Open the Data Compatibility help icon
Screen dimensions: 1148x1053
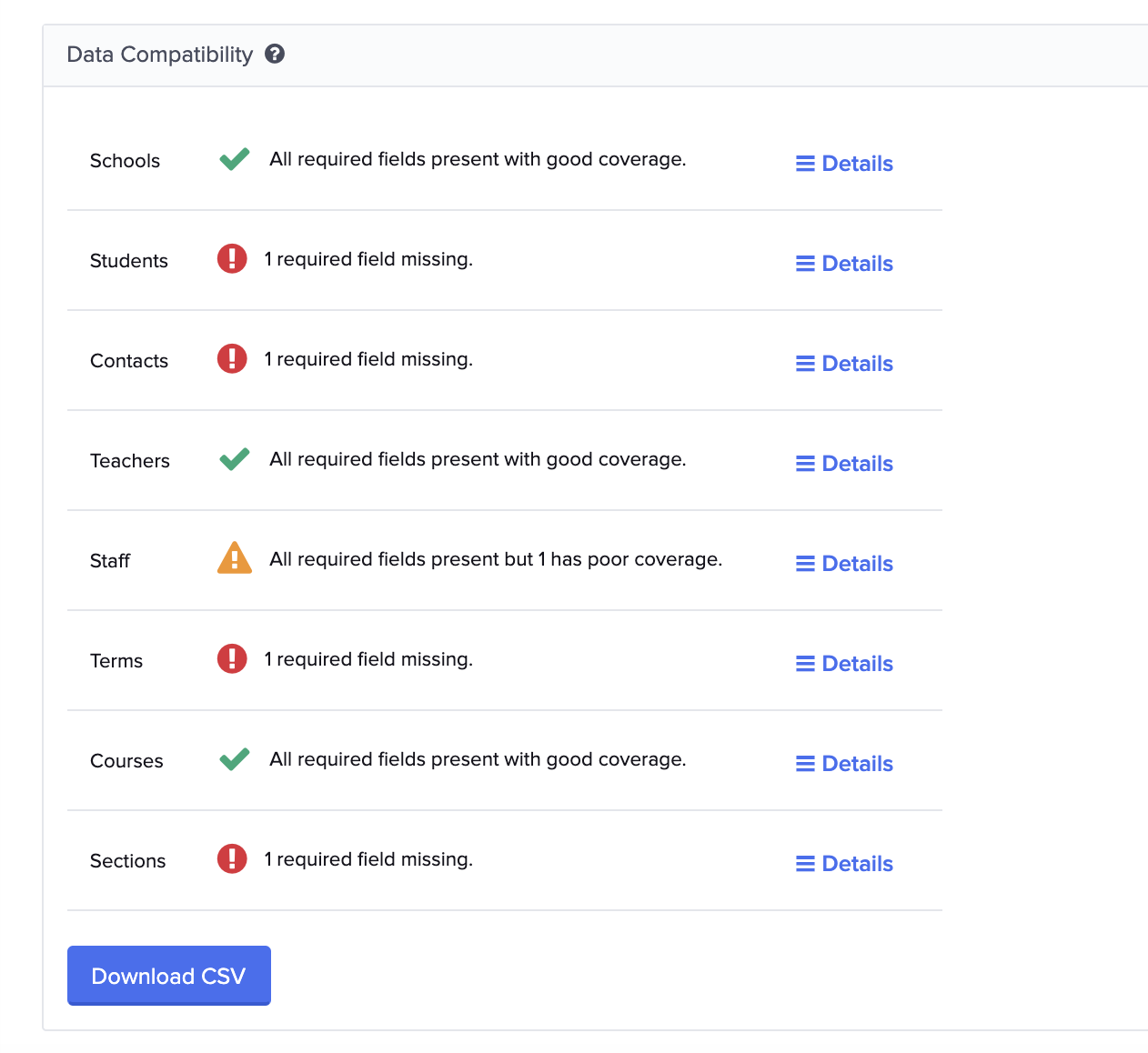click(276, 55)
